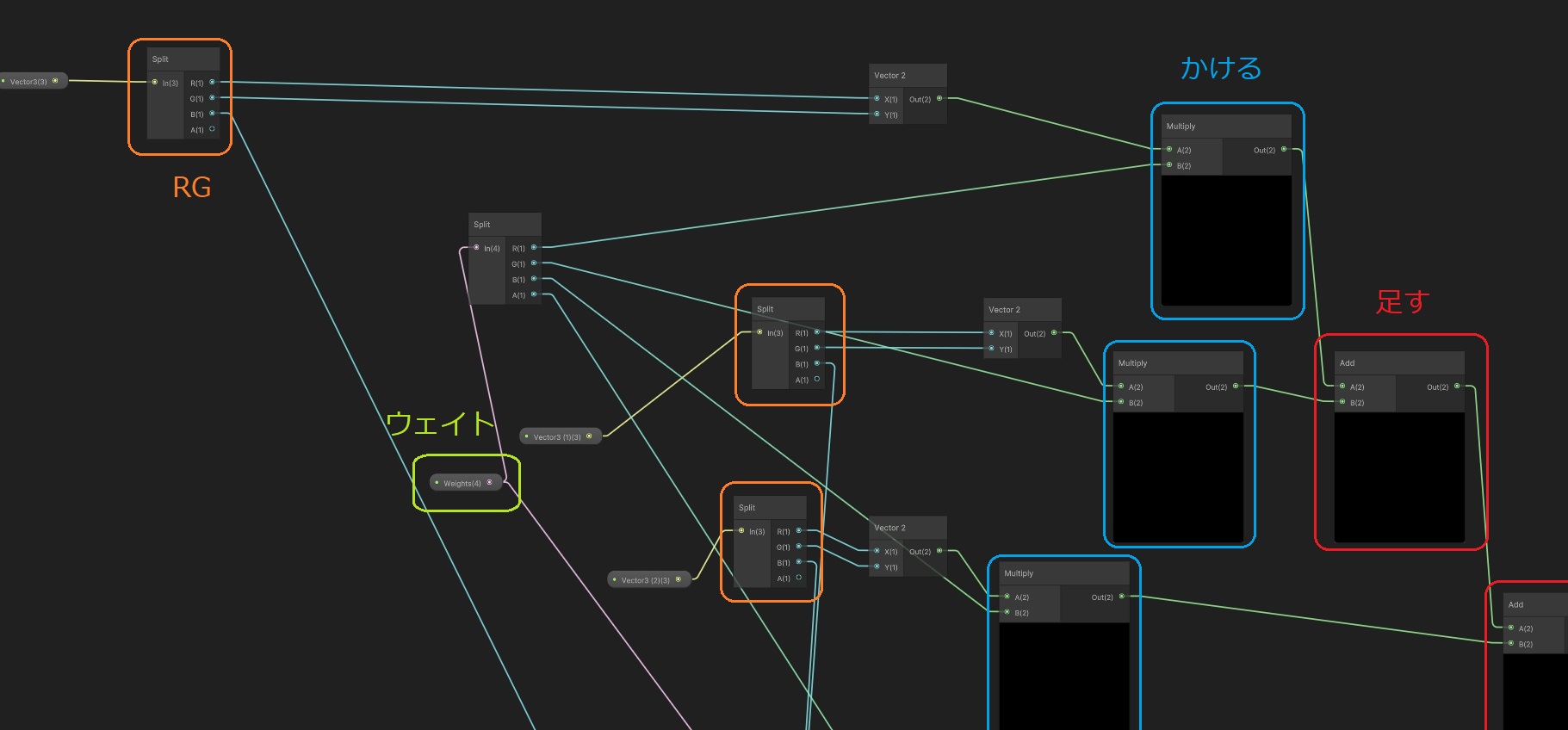Click B(2) input port of topmost Multiply node

1169,165
